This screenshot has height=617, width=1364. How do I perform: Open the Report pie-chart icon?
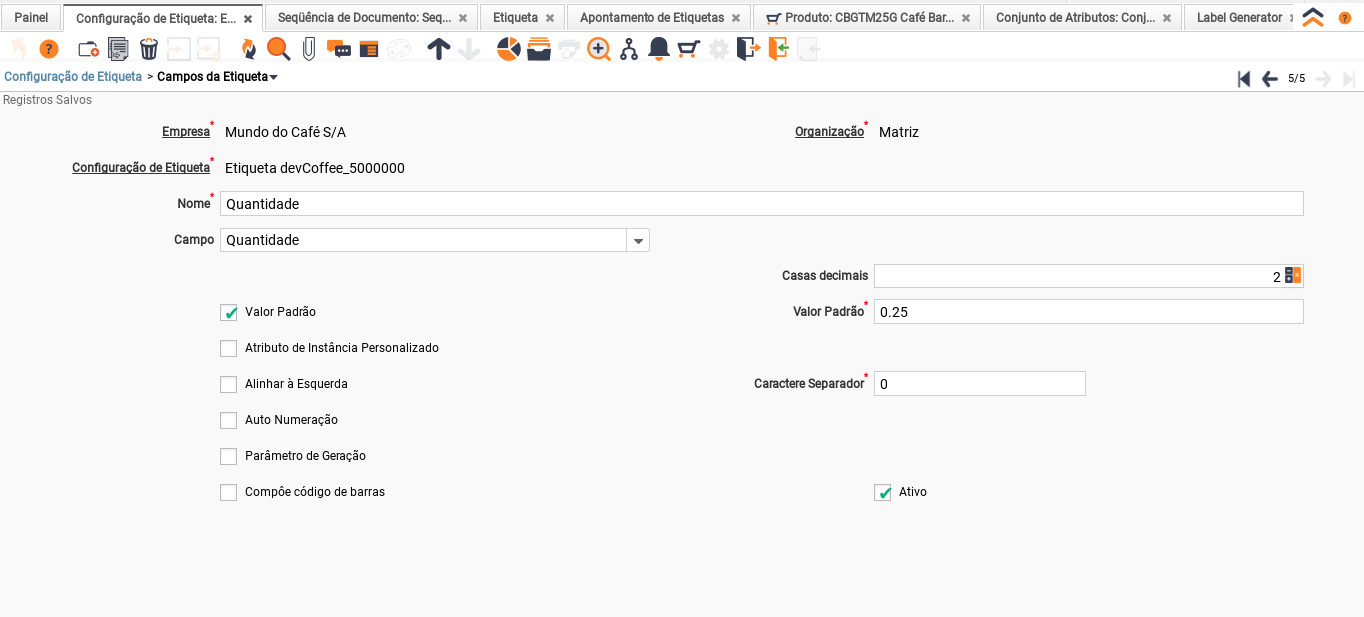[509, 49]
